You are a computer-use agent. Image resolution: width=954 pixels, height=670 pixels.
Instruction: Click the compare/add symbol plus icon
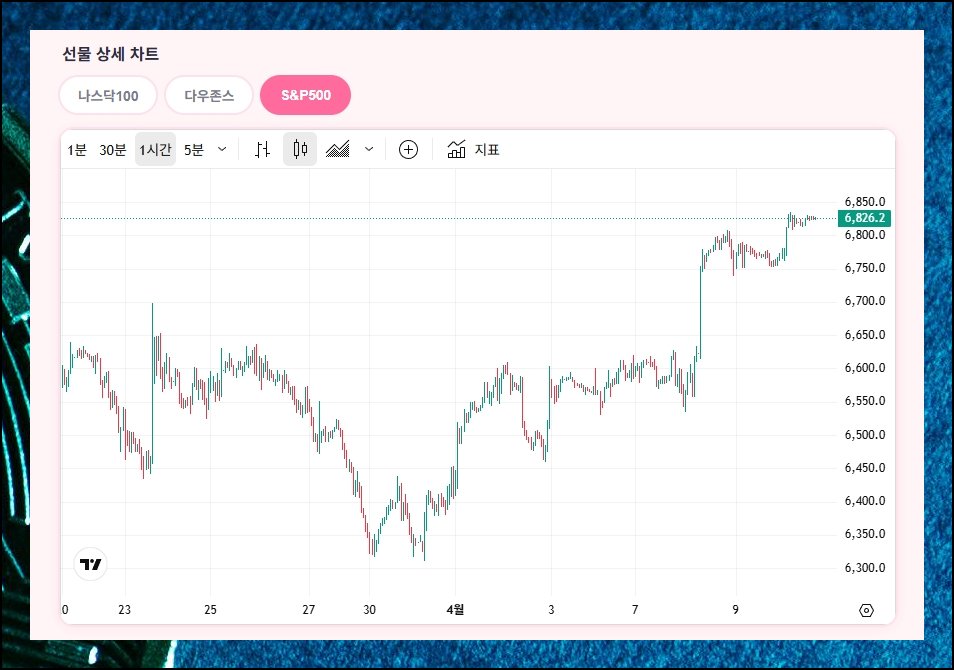(x=408, y=149)
